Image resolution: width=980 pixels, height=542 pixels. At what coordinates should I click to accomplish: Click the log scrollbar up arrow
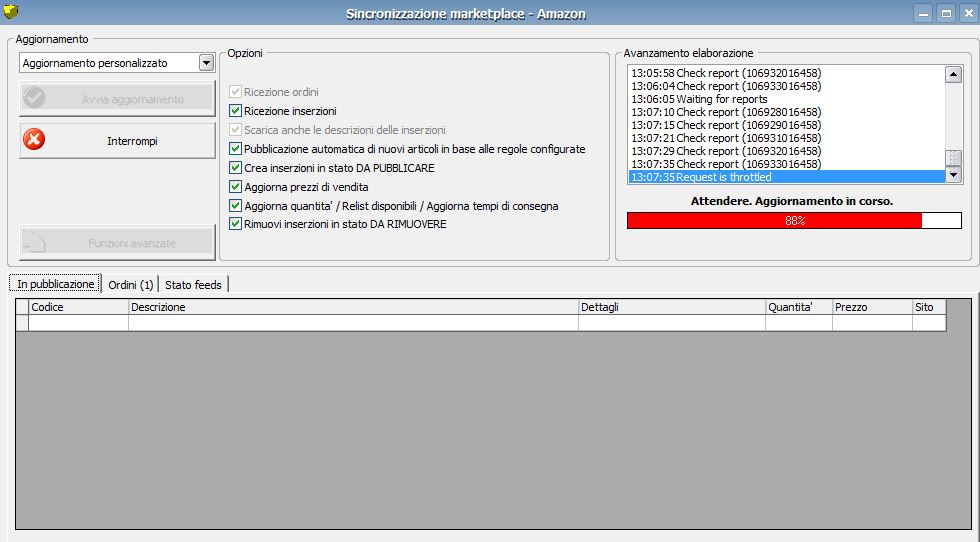coord(952,74)
